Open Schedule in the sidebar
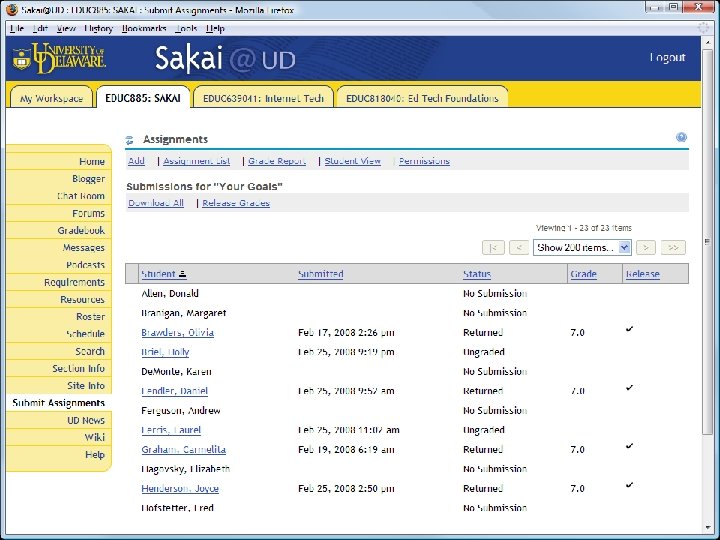 [85, 334]
